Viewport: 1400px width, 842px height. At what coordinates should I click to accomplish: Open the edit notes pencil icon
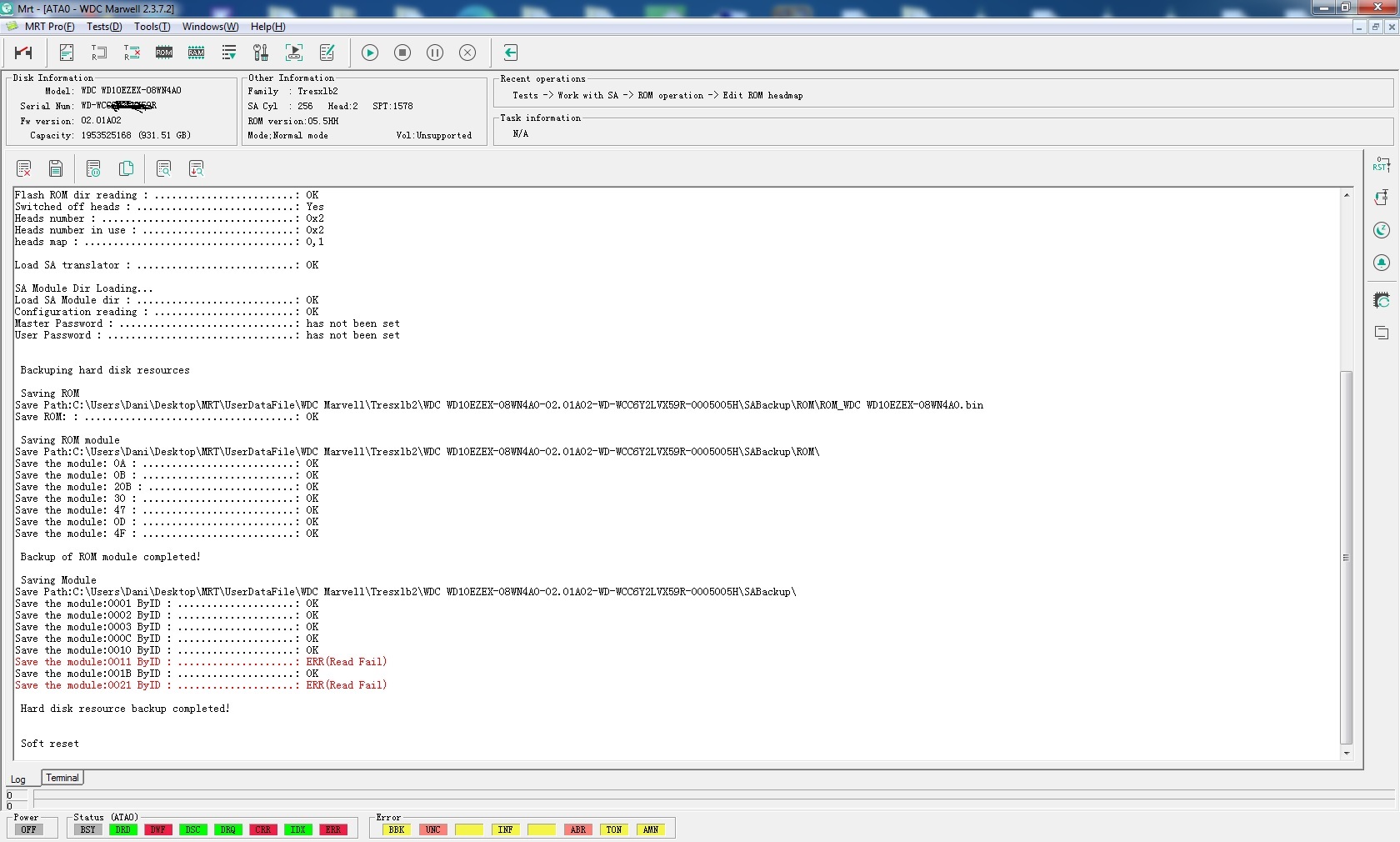(327, 53)
